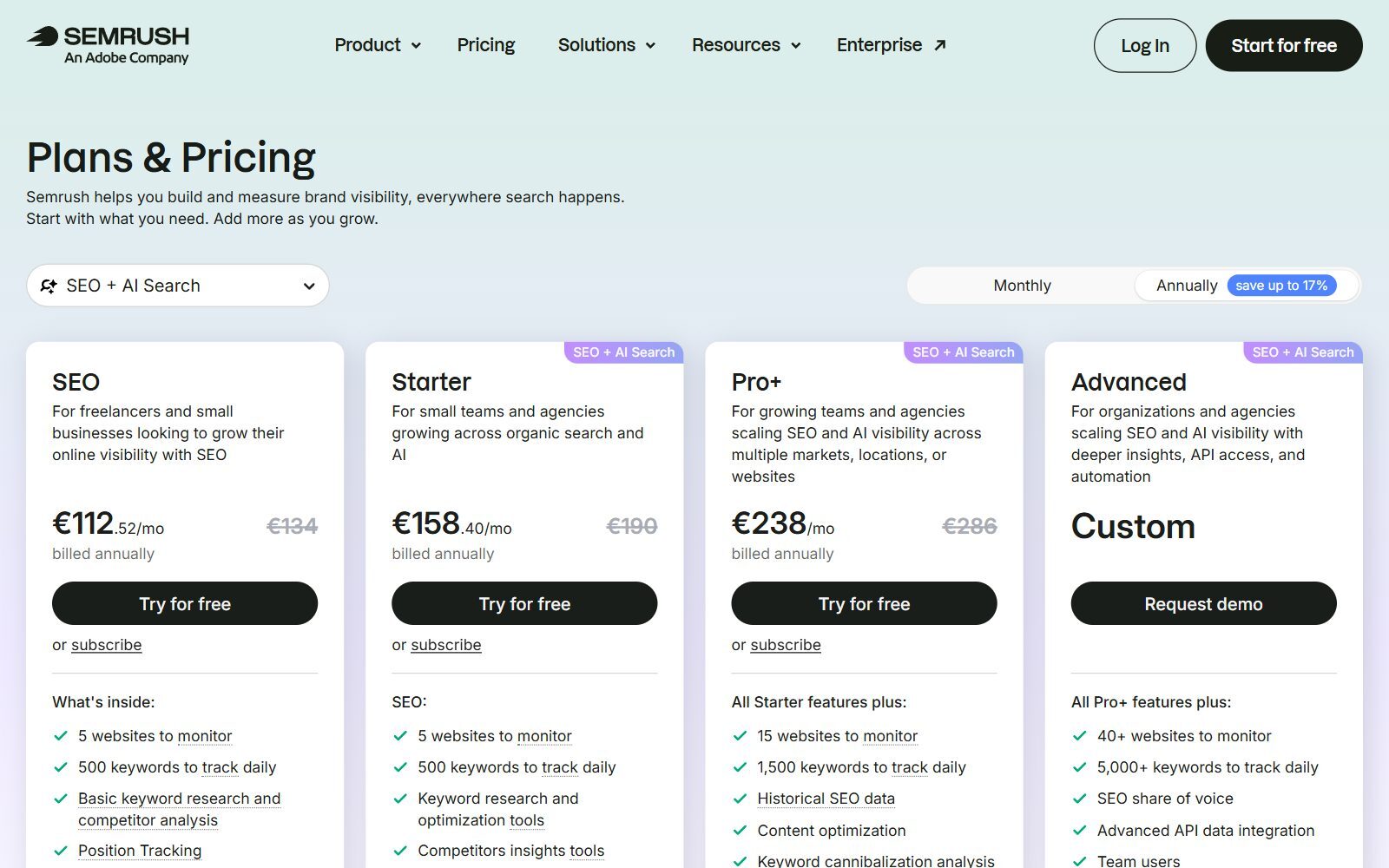Screen dimensions: 1389x868
Task: Click '40+ websites to monitor' in Advanced plan
Action: coord(1184,736)
